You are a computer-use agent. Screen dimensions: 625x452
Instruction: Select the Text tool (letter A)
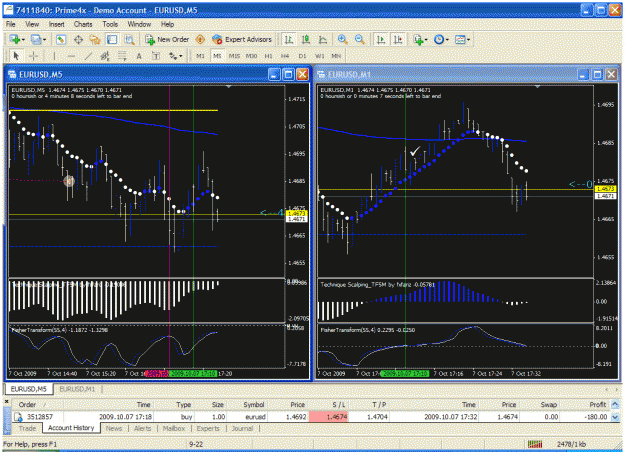(x=139, y=56)
